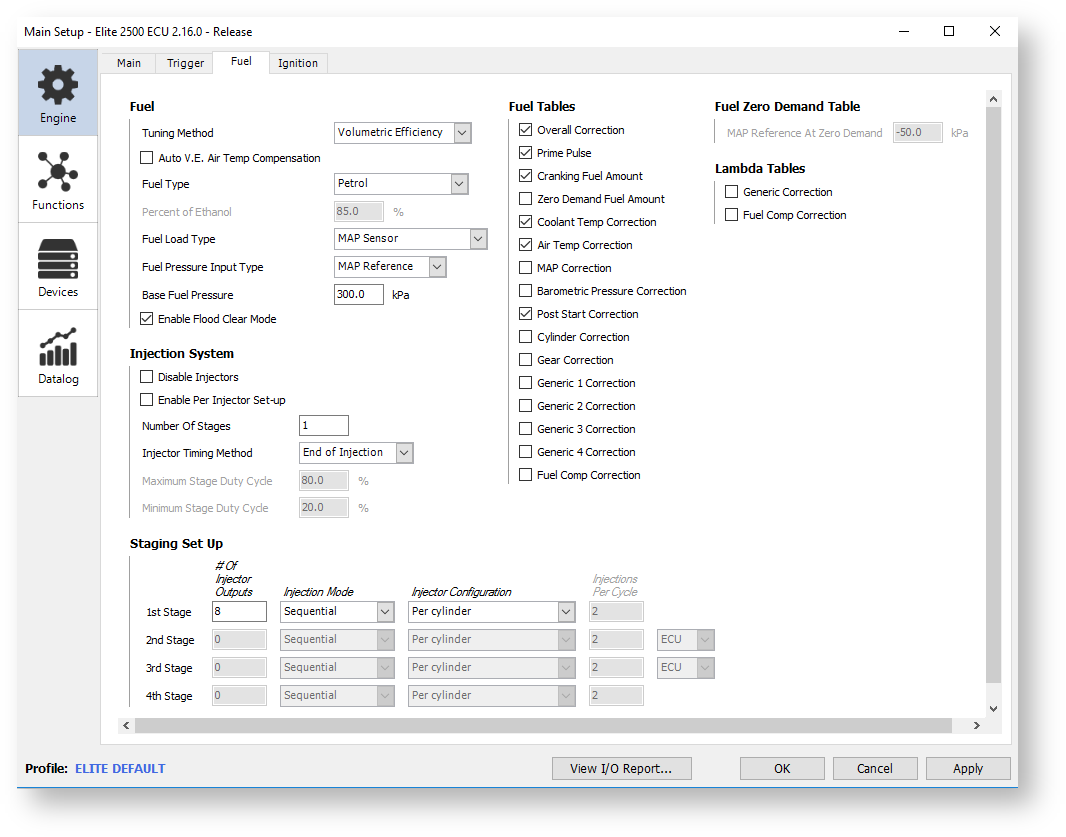Enable Per Injector Set-up checkbox
The width and height of the screenshot is (1066, 837).
146,400
